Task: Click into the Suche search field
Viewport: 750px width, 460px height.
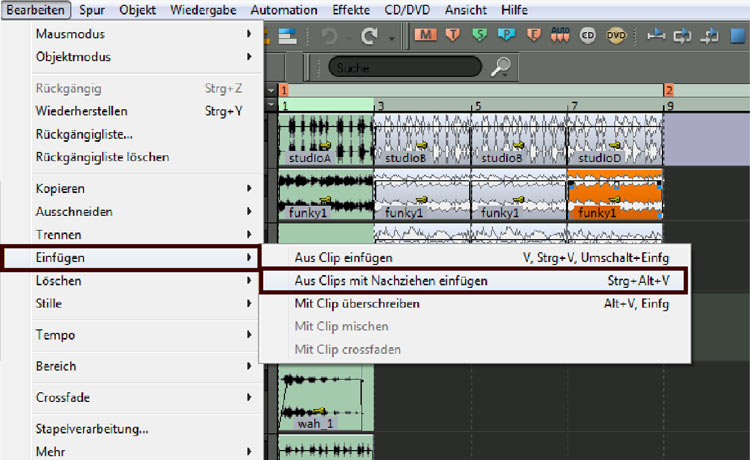Action: coord(405,67)
